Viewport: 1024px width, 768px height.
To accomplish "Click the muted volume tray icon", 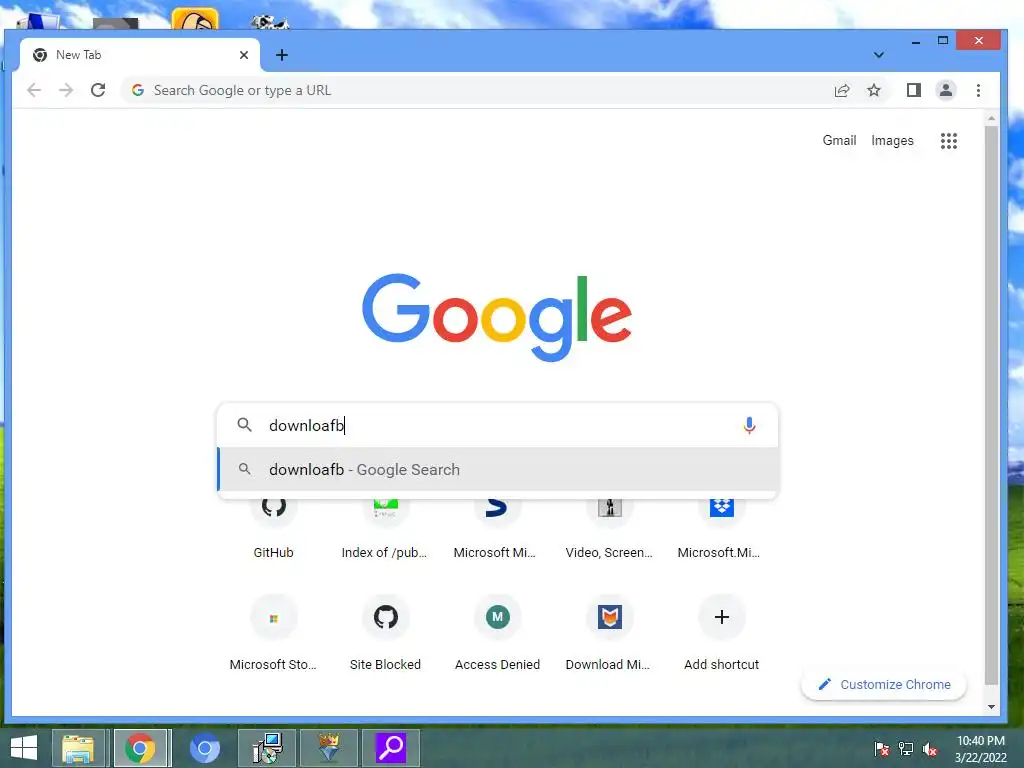I will coord(929,749).
